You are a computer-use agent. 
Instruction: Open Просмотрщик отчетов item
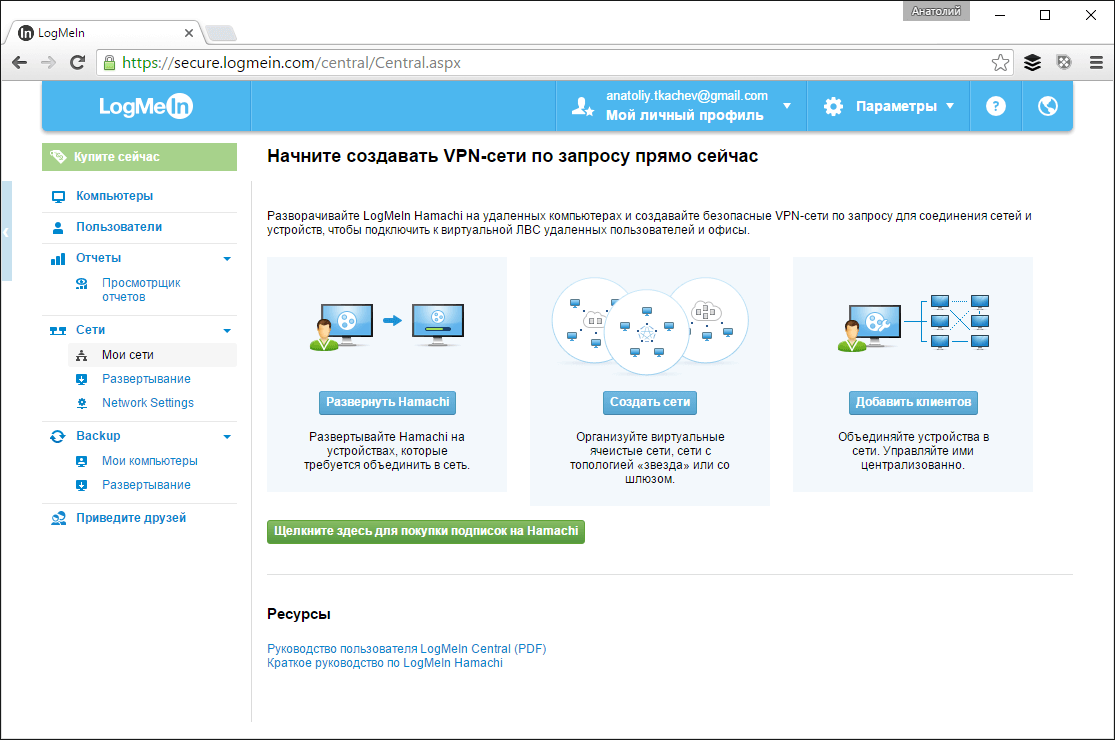point(141,290)
